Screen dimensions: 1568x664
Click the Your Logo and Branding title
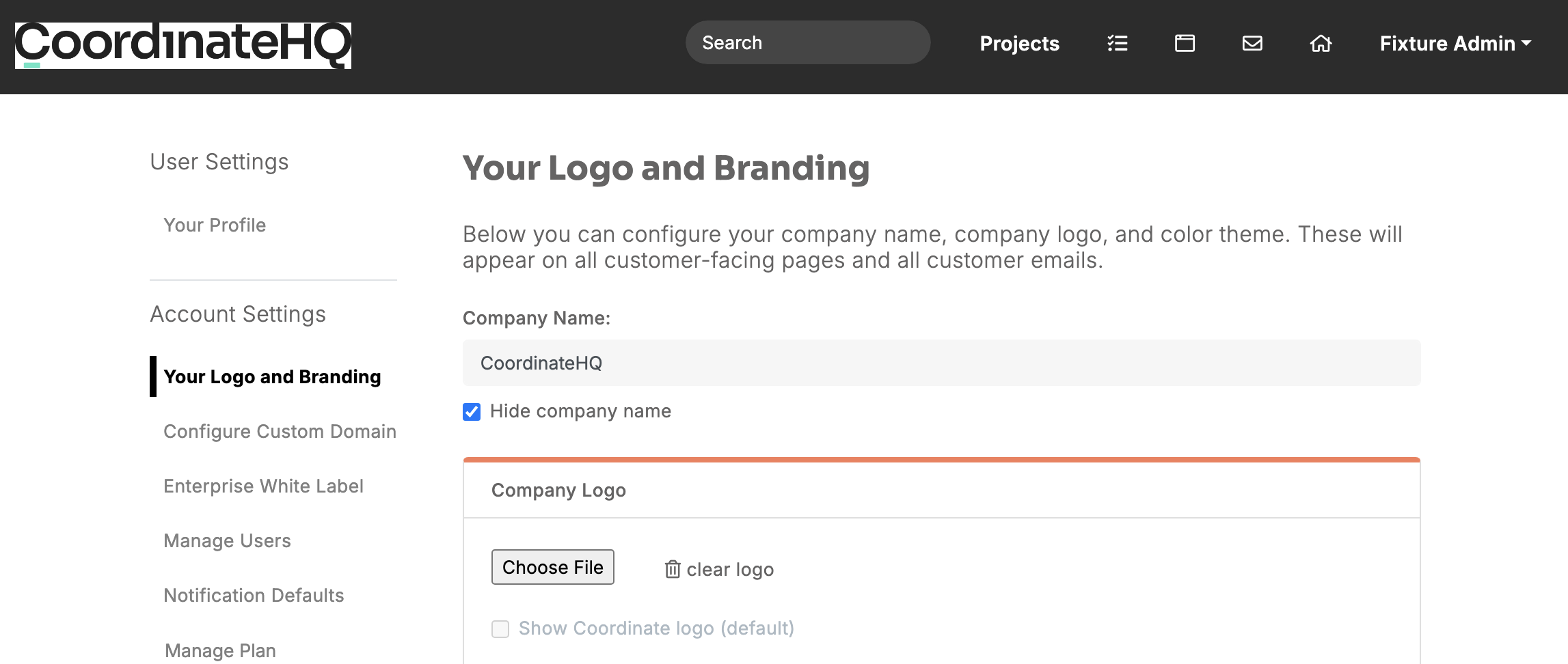click(666, 168)
